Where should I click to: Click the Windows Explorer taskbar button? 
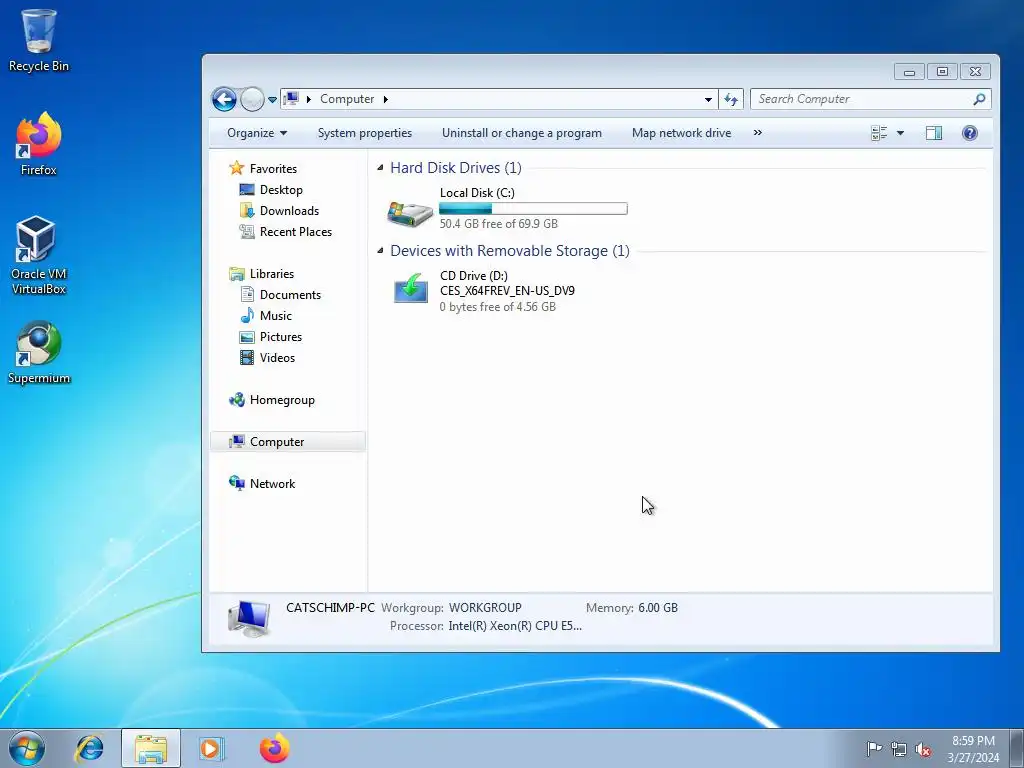pos(151,748)
